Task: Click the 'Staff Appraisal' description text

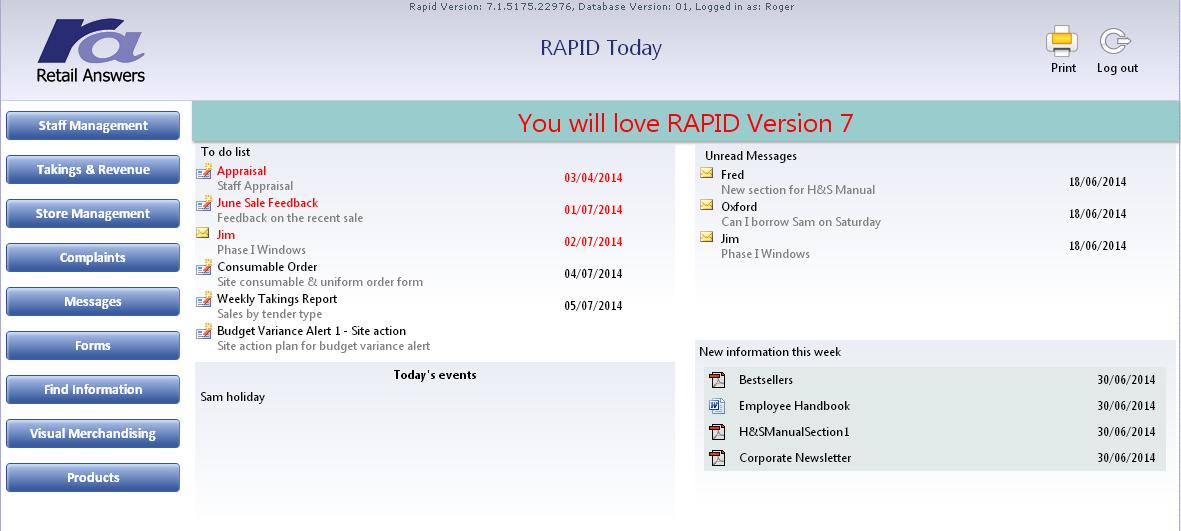Action: click(x=255, y=186)
